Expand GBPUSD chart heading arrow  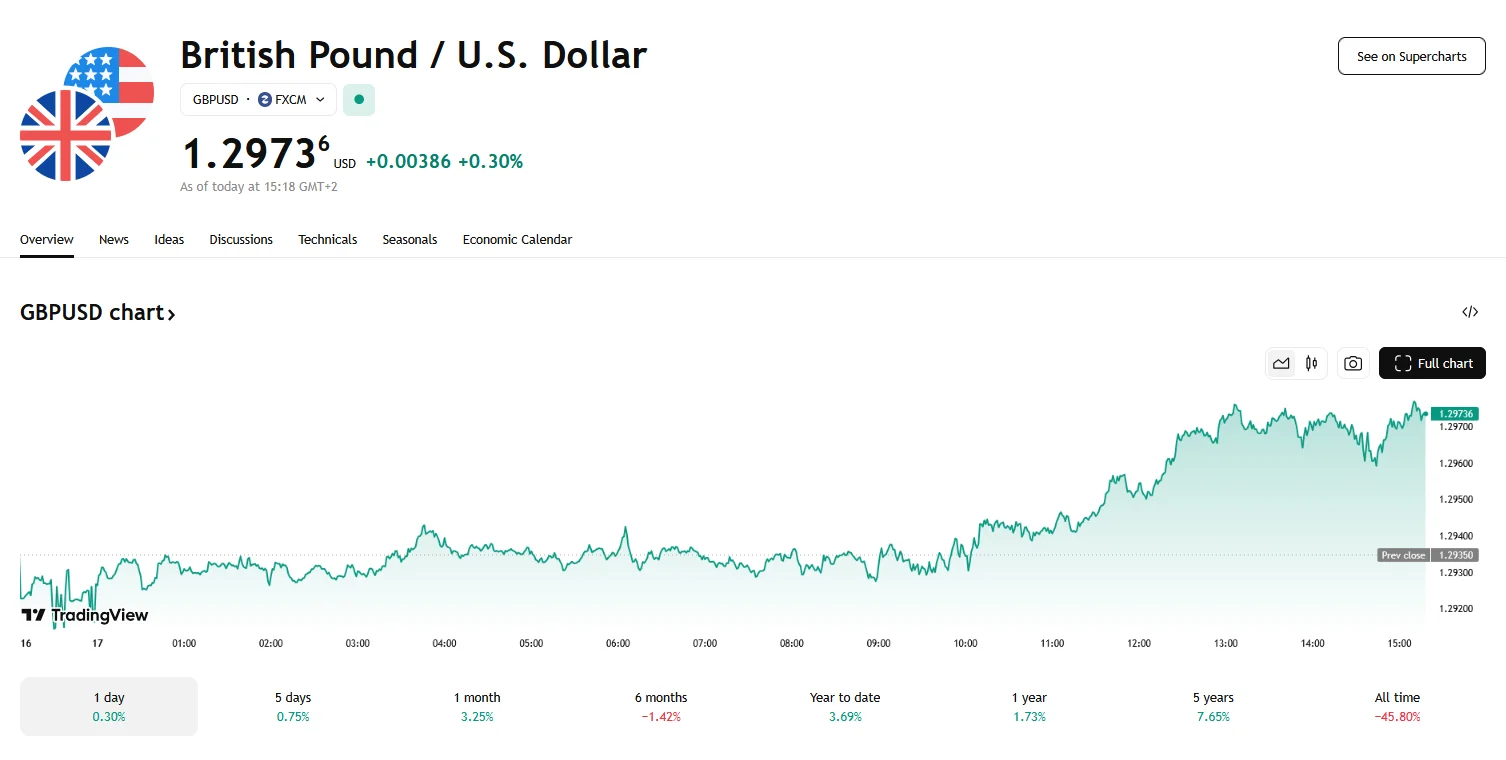171,314
